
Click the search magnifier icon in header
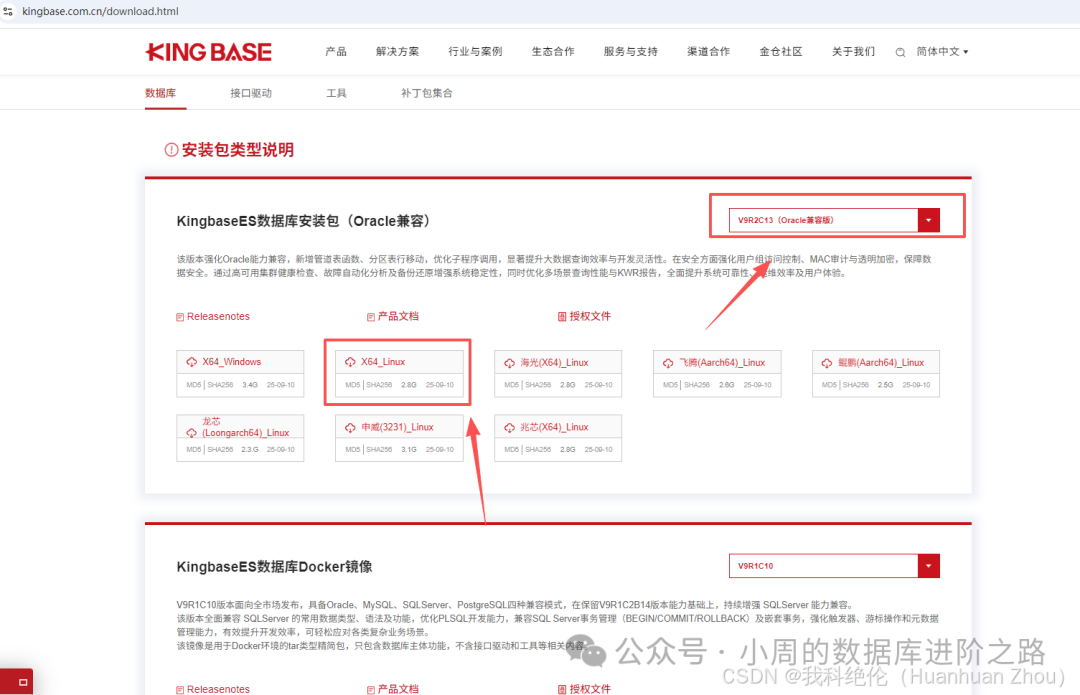[900, 52]
